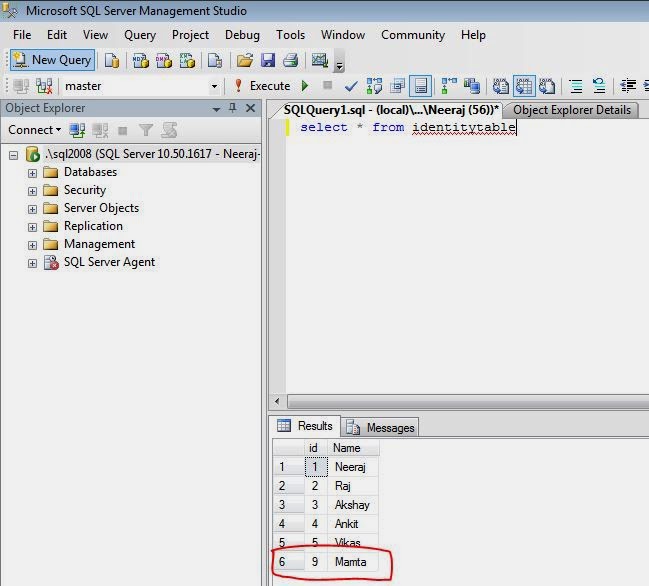Open the Tools menu
The height and width of the screenshot is (586, 649).
291,35
